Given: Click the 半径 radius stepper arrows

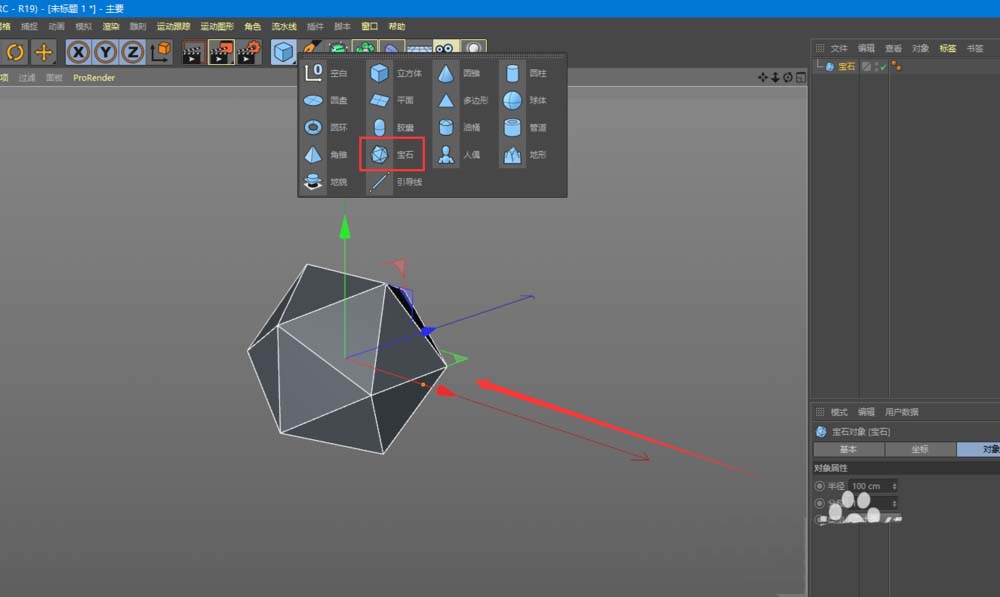Looking at the screenshot, I should (894, 486).
